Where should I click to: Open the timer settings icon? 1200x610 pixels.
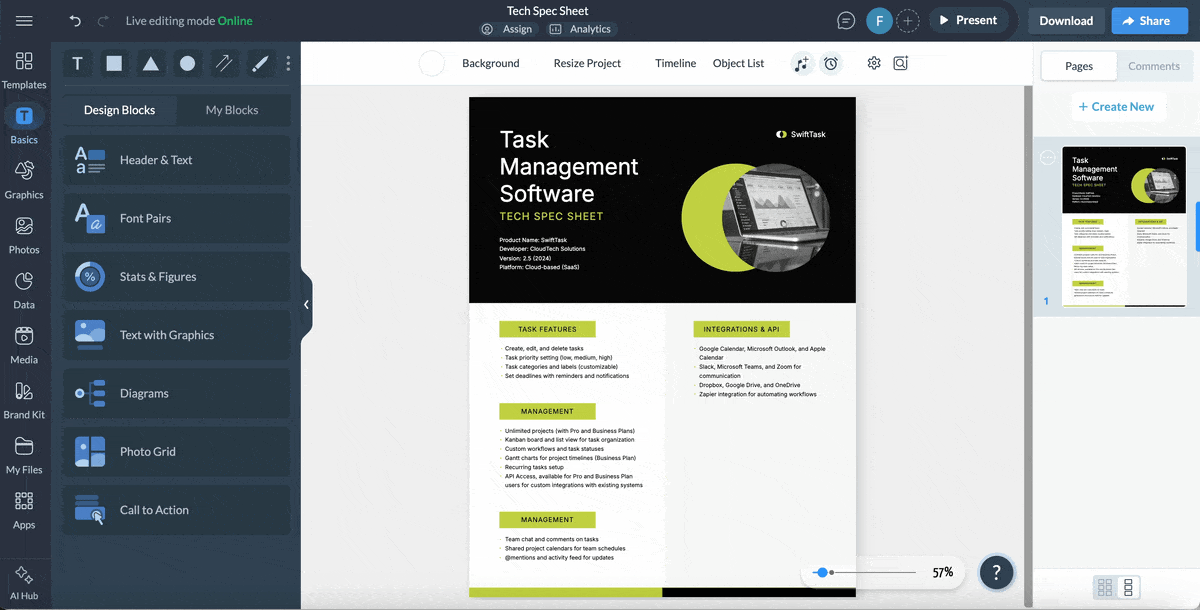831,63
